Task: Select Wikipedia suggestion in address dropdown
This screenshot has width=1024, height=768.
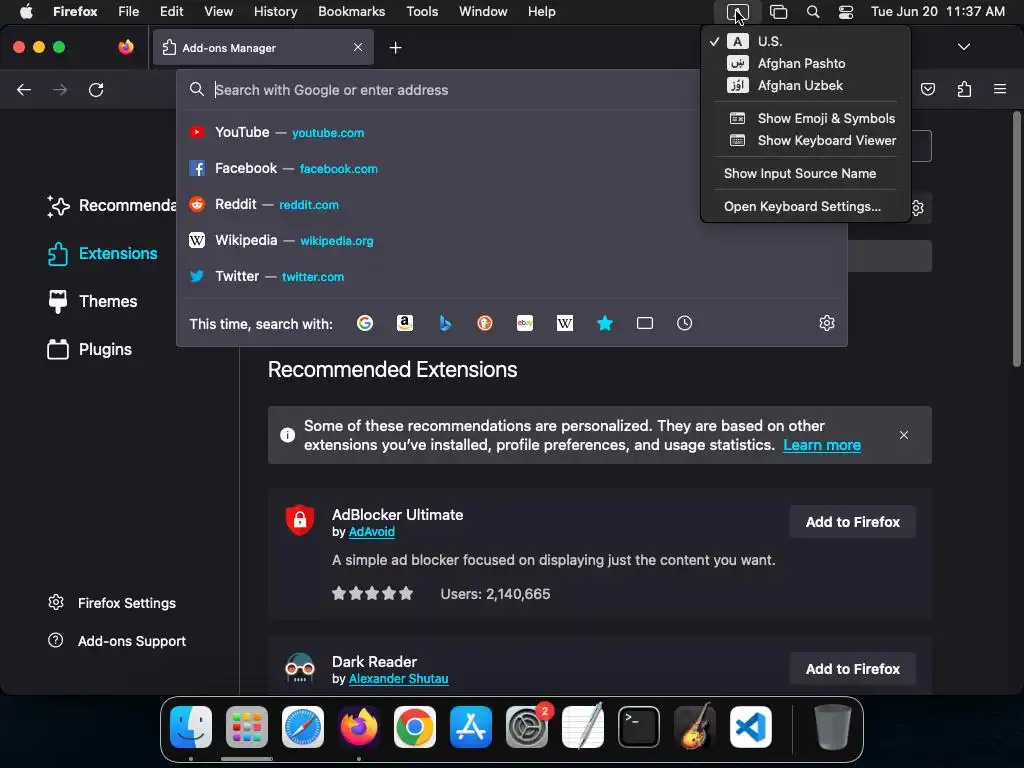Action: [512, 240]
